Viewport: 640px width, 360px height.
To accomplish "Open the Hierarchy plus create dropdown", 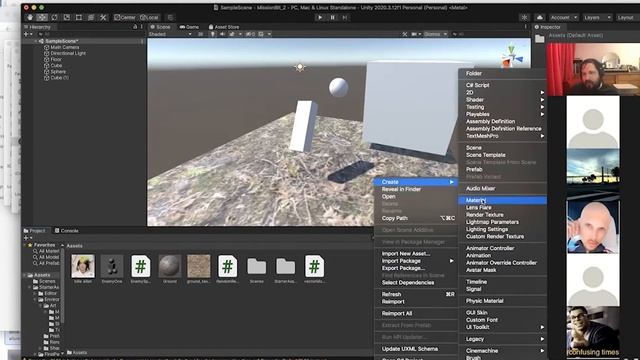I will pyautogui.click(x=28, y=34).
